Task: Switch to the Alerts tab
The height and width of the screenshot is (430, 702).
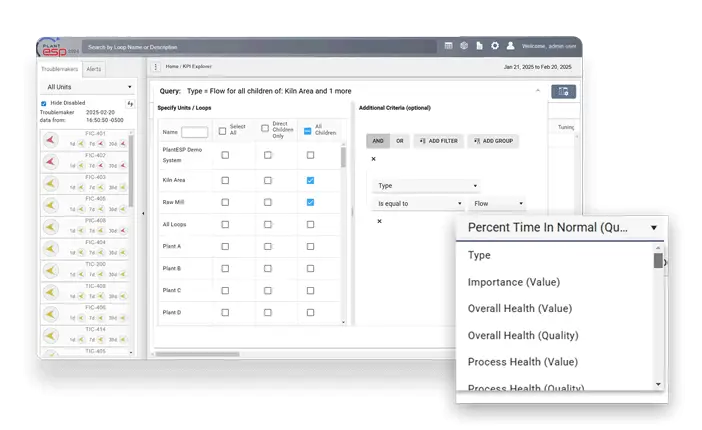Action: [94, 69]
